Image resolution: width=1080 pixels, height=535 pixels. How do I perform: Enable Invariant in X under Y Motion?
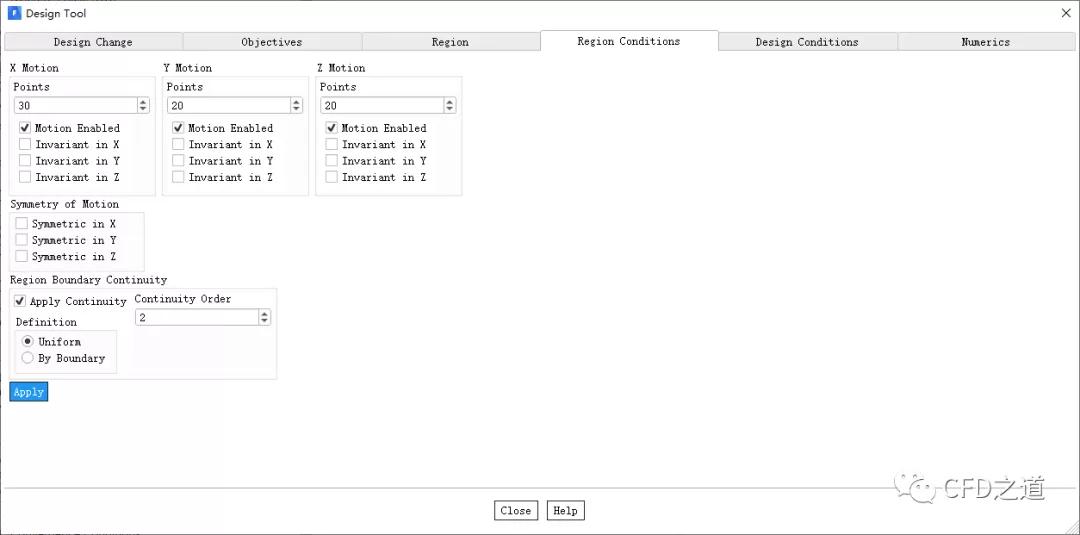click(178, 145)
